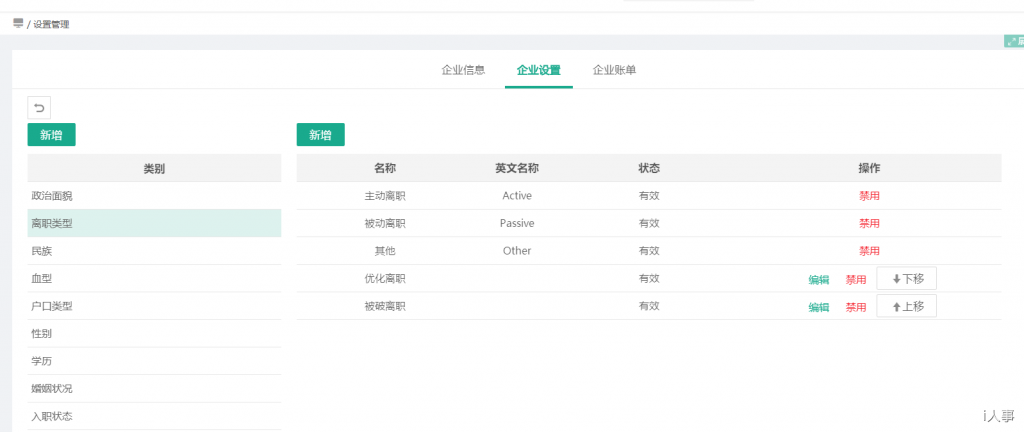Screen dimensions: 1024x432
Task: Click 禁用 for 被破离职 row
Action: coord(856,307)
